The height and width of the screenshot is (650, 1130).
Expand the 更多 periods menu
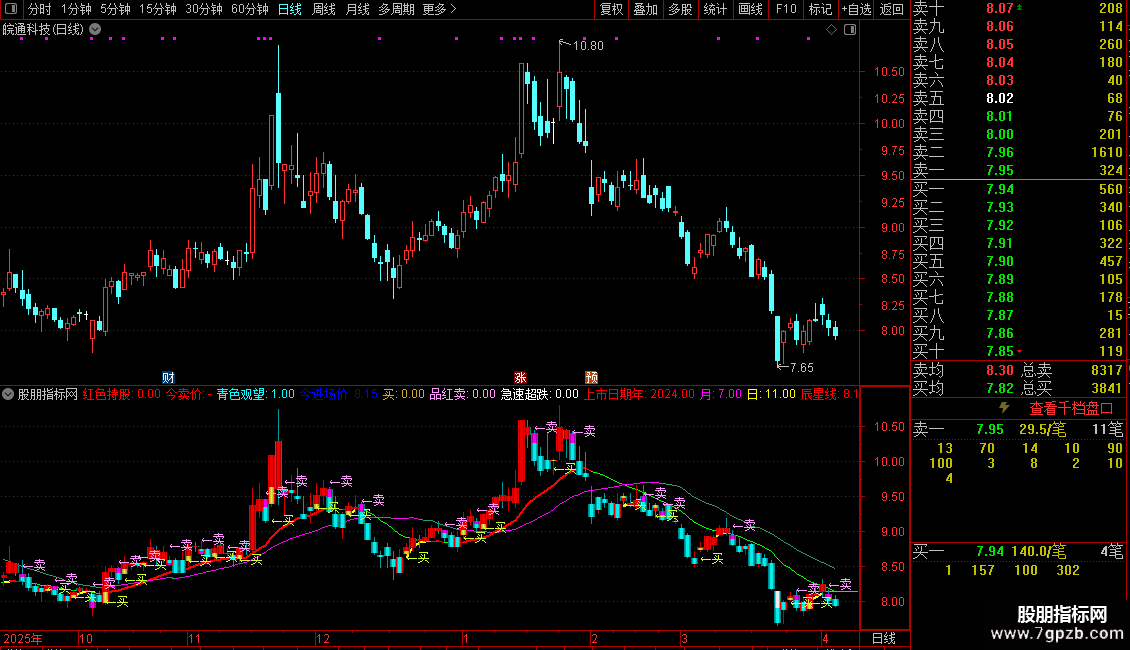pyautogui.click(x=438, y=9)
